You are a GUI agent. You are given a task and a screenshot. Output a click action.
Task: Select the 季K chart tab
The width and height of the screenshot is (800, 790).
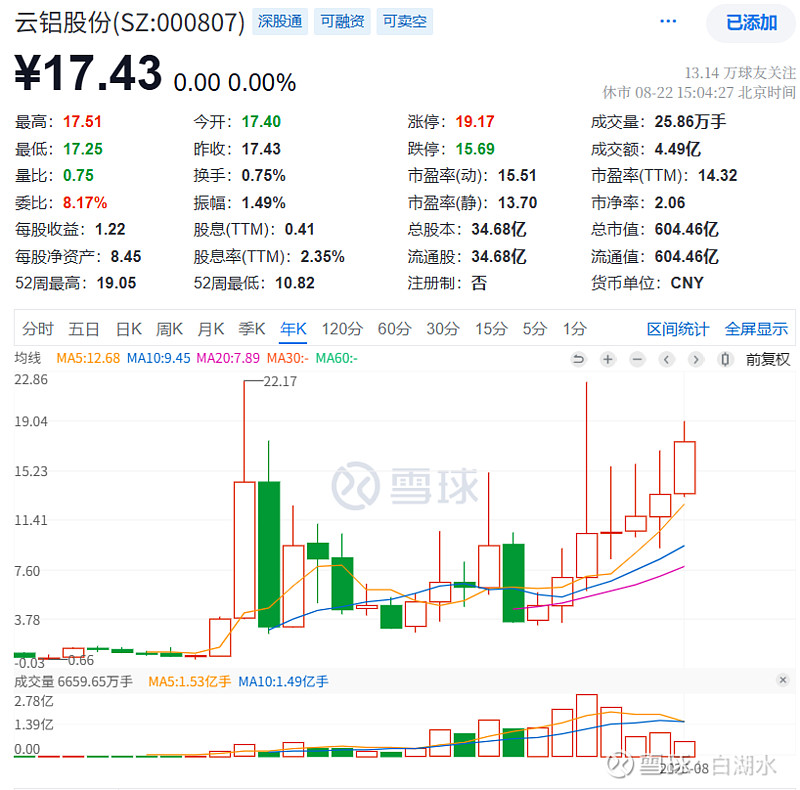coord(252,329)
